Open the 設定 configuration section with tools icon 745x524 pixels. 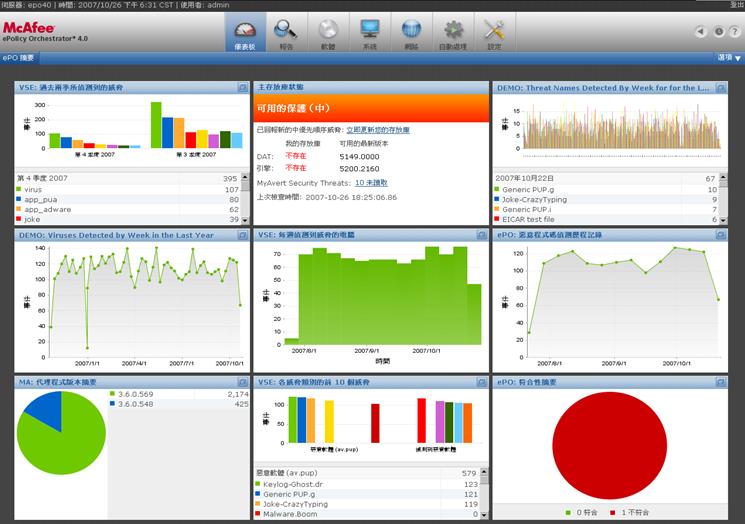(x=495, y=32)
